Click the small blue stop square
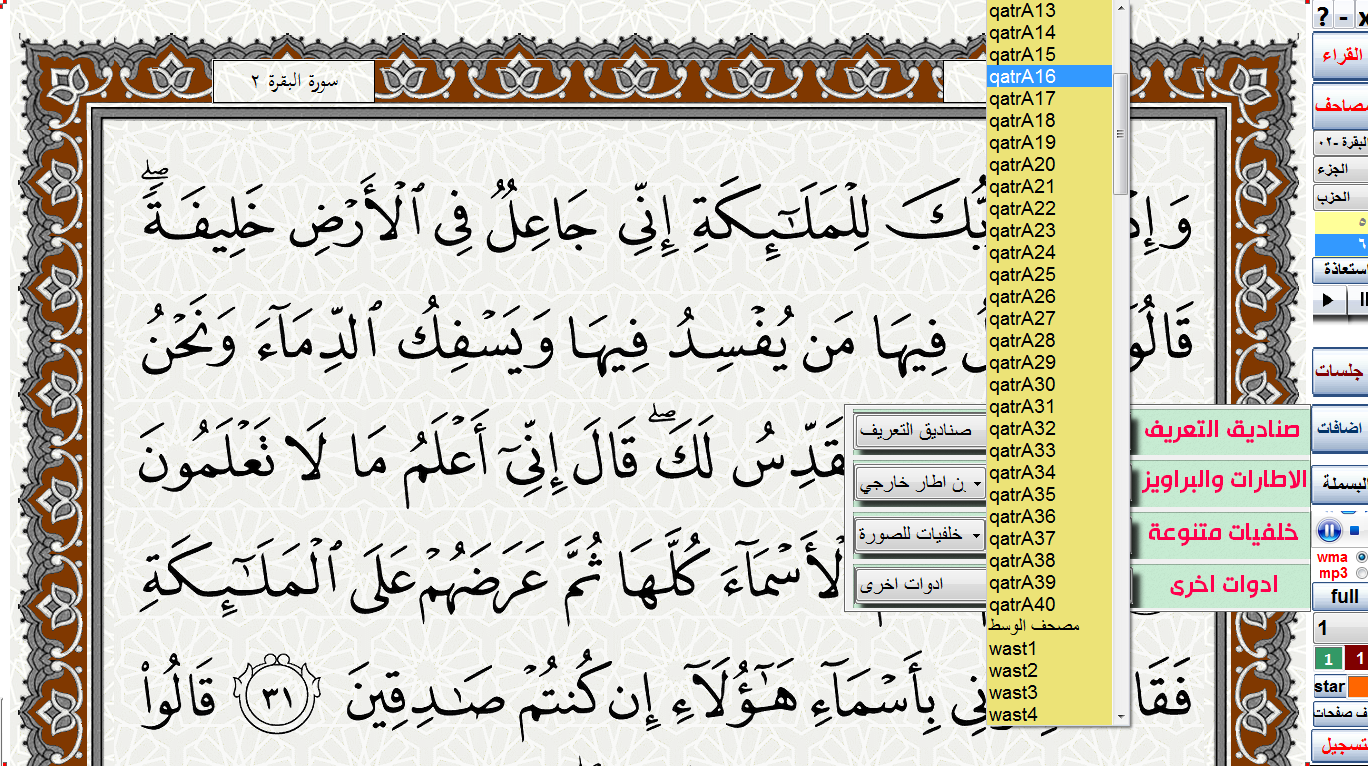 pyautogui.click(x=1354, y=530)
